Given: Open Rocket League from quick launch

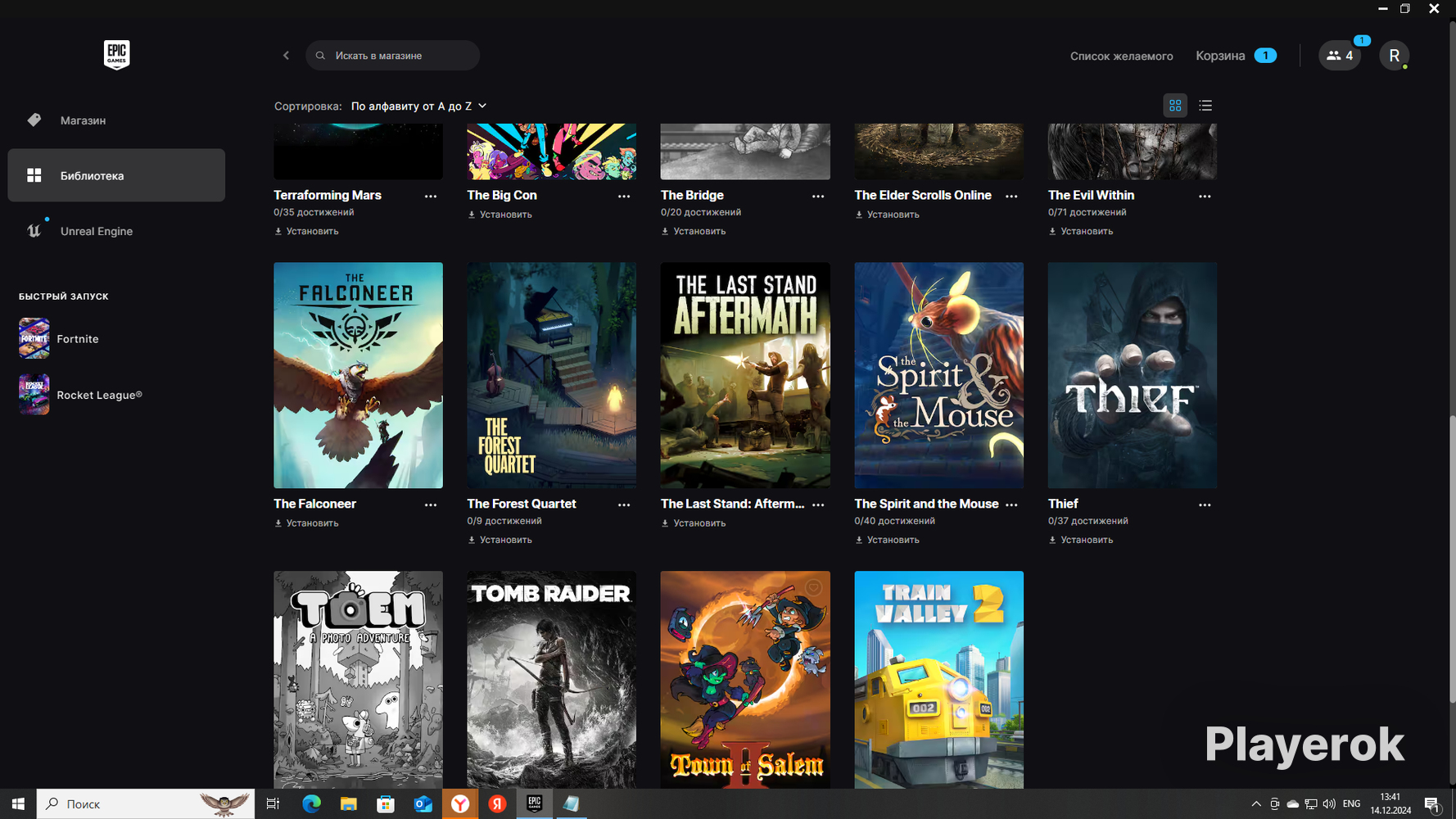Looking at the screenshot, I should pos(80,395).
